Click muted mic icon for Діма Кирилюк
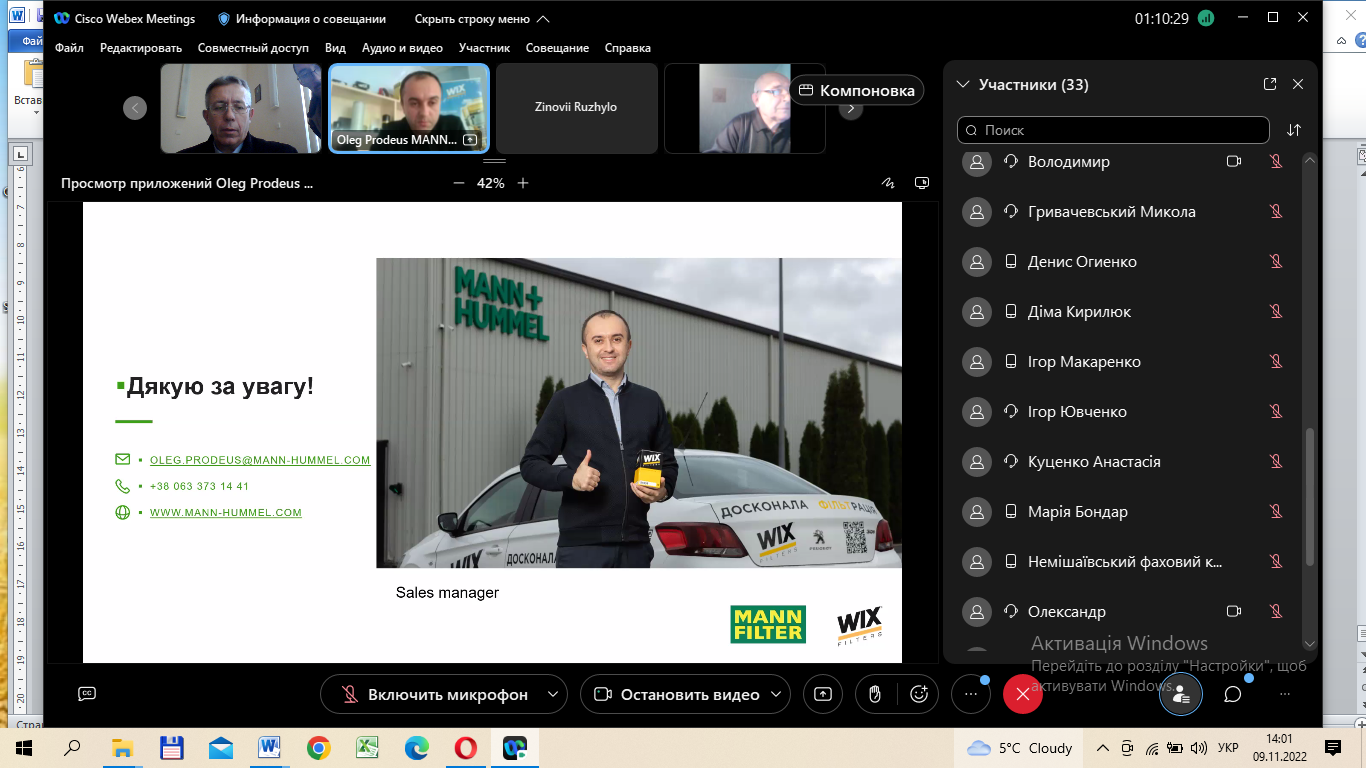 click(x=1276, y=312)
